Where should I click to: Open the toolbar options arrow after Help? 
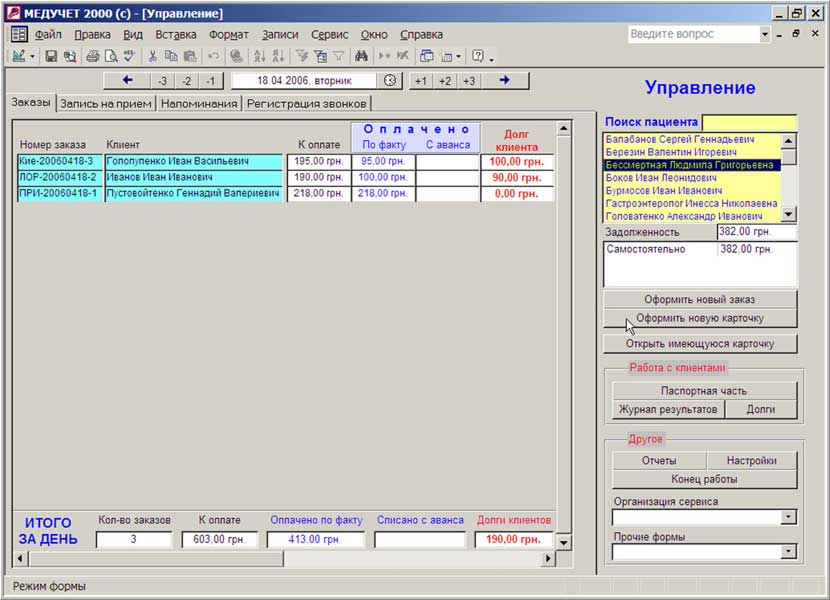point(491,58)
